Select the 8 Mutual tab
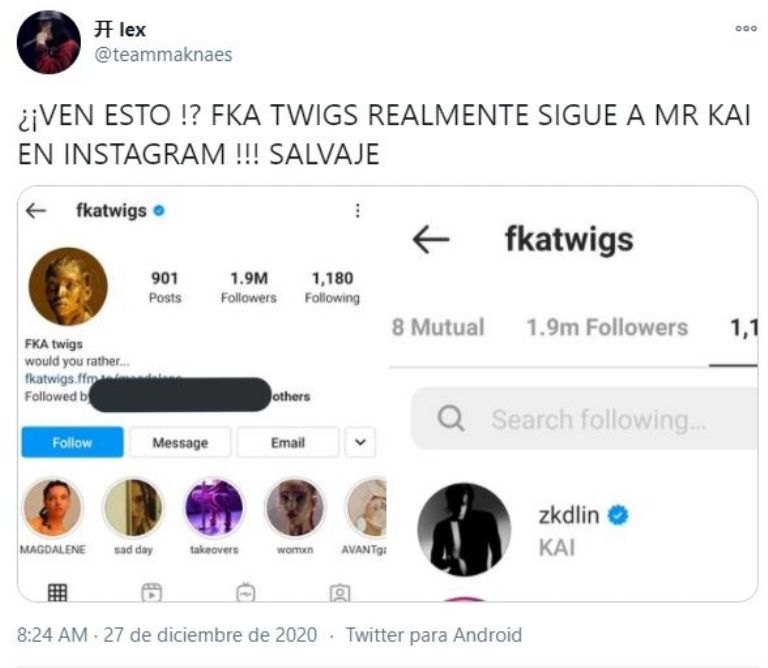Image resolution: width=768 pixels, height=668 pixels. pos(438,327)
